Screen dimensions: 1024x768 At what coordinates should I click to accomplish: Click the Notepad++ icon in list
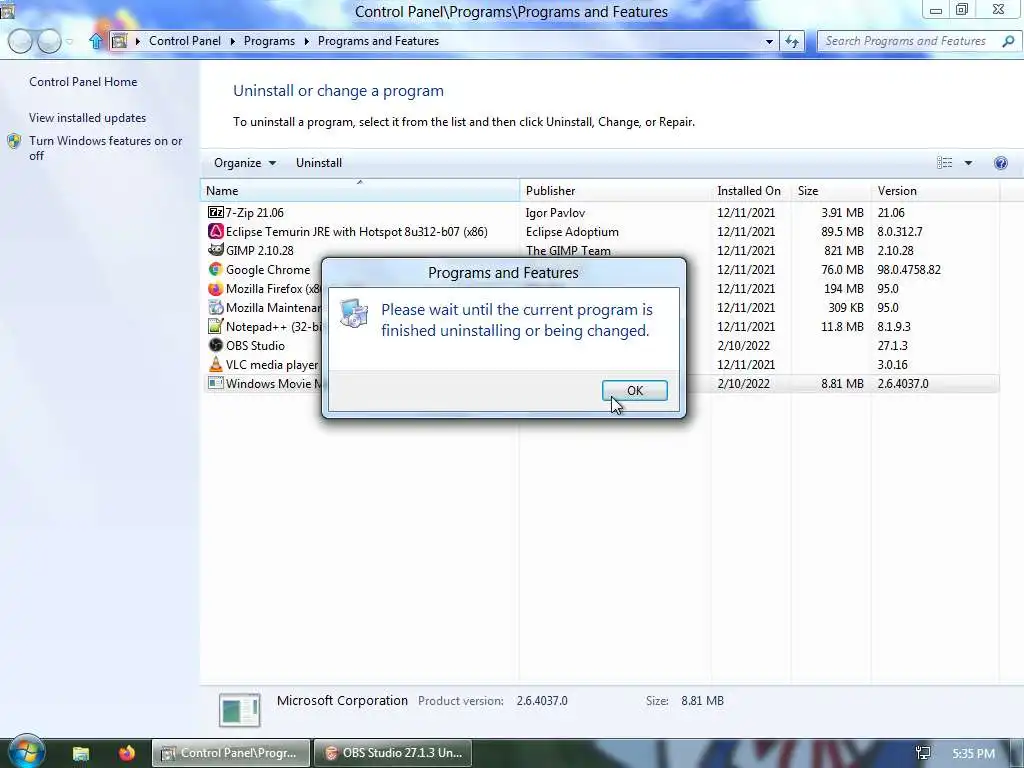click(x=216, y=326)
